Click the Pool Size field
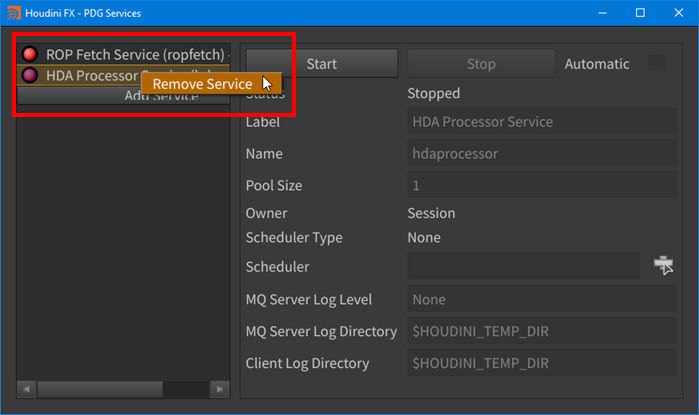This screenshot has width=699, height=415. point(543,186)
